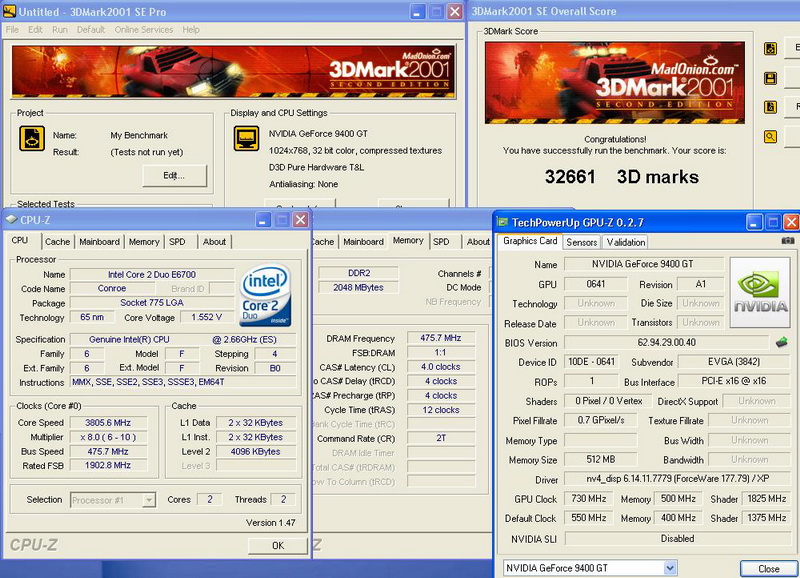The height and width of the screenshot is (578, 800).
Task: Click the 3DMark2001 banner in the Overall Score window
Action: [x=615, y=83]
